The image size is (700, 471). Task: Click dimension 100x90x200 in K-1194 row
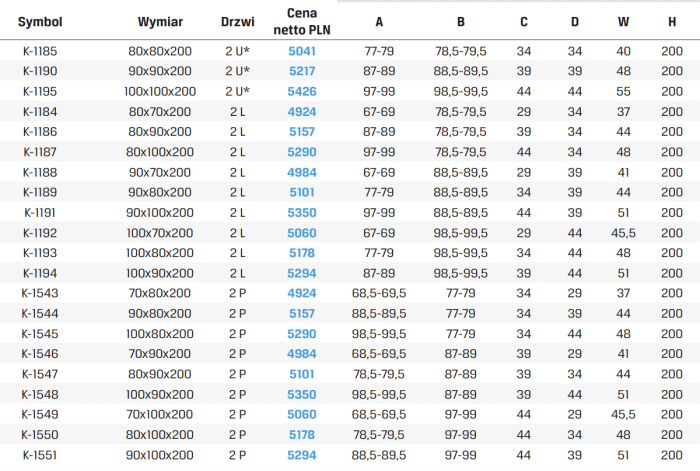(160, 273)
